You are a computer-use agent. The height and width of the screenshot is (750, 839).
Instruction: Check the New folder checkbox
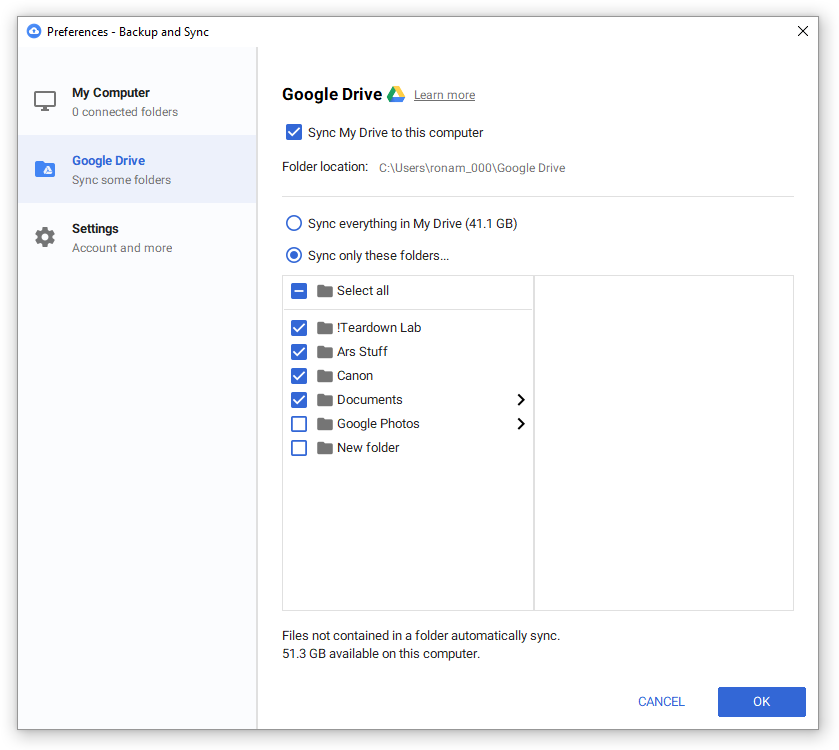point(299,448)
